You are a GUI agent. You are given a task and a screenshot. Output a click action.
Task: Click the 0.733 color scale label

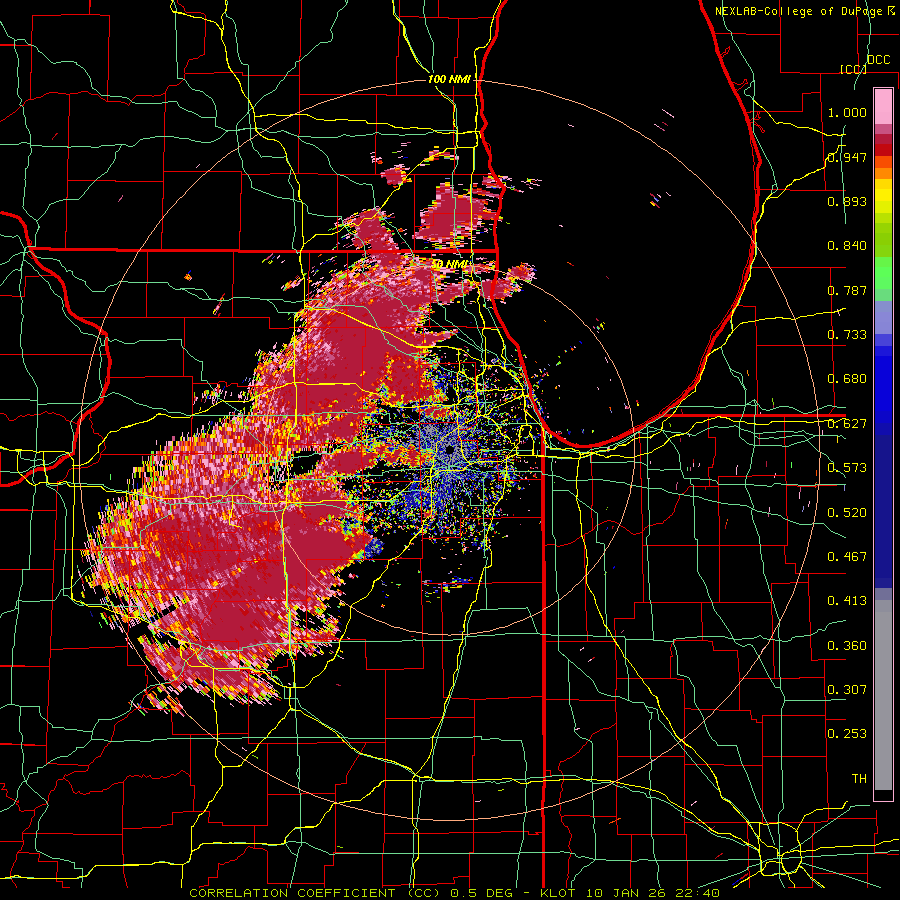pos(847,335)
